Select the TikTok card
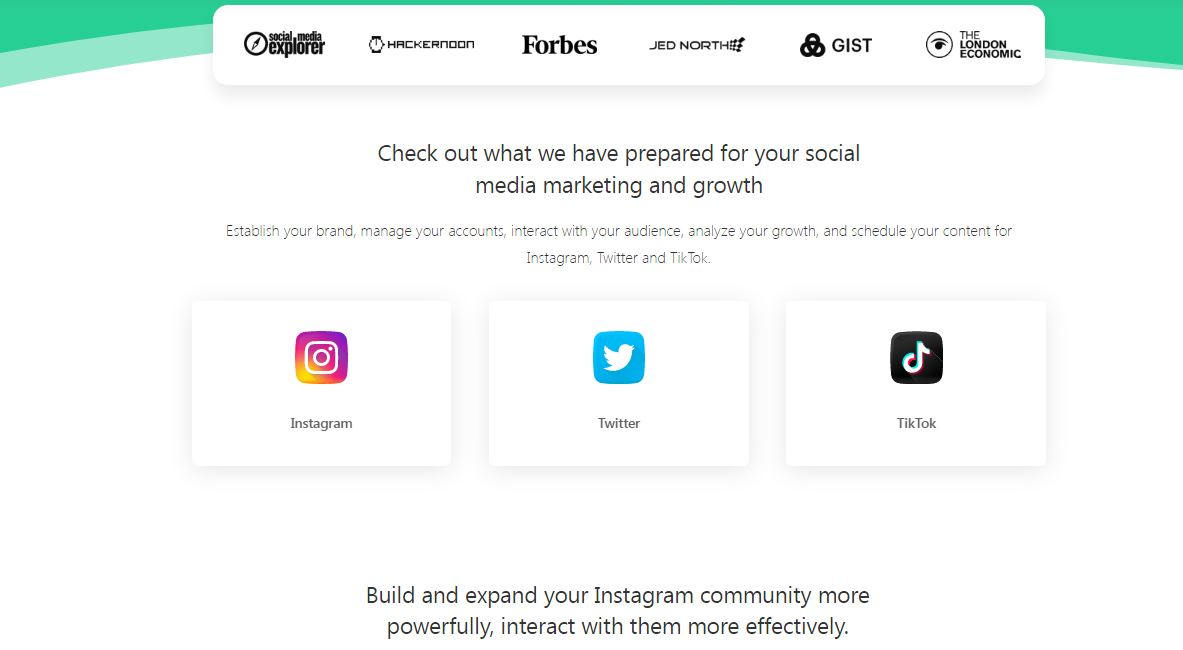The width and height of the screenshot is (1183, 650). (915, 383)
